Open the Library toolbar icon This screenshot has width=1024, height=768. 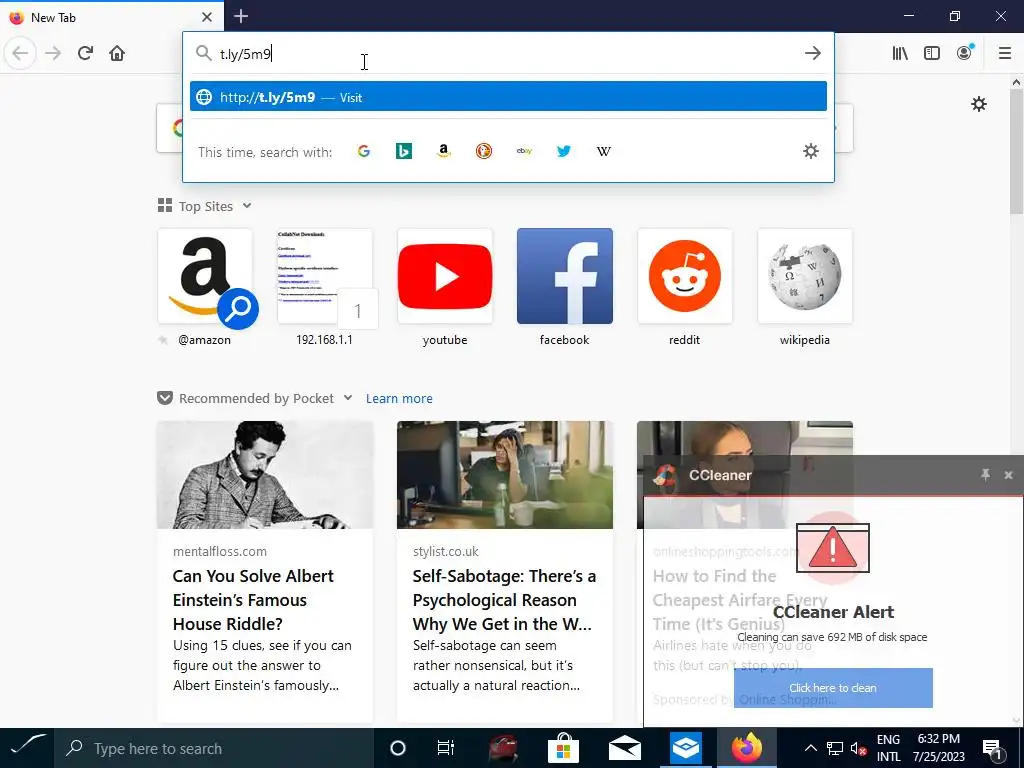(900, 53)
